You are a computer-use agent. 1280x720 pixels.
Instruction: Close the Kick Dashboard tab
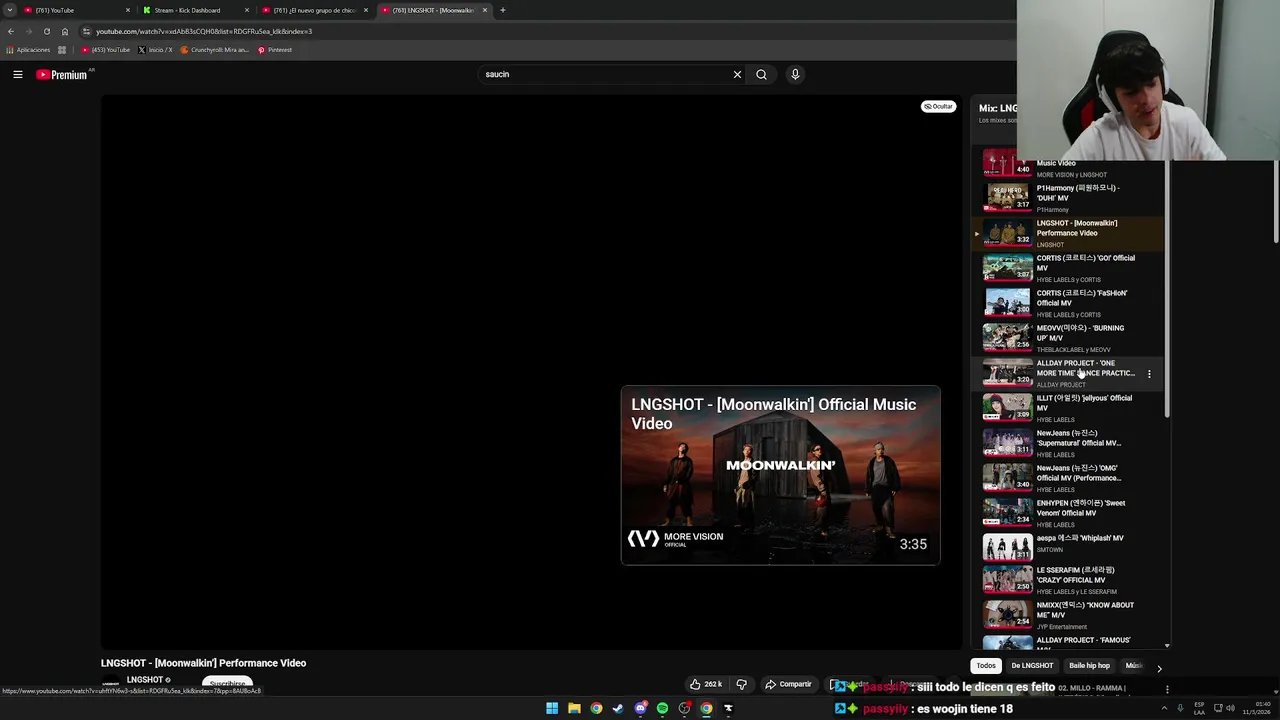246,10
